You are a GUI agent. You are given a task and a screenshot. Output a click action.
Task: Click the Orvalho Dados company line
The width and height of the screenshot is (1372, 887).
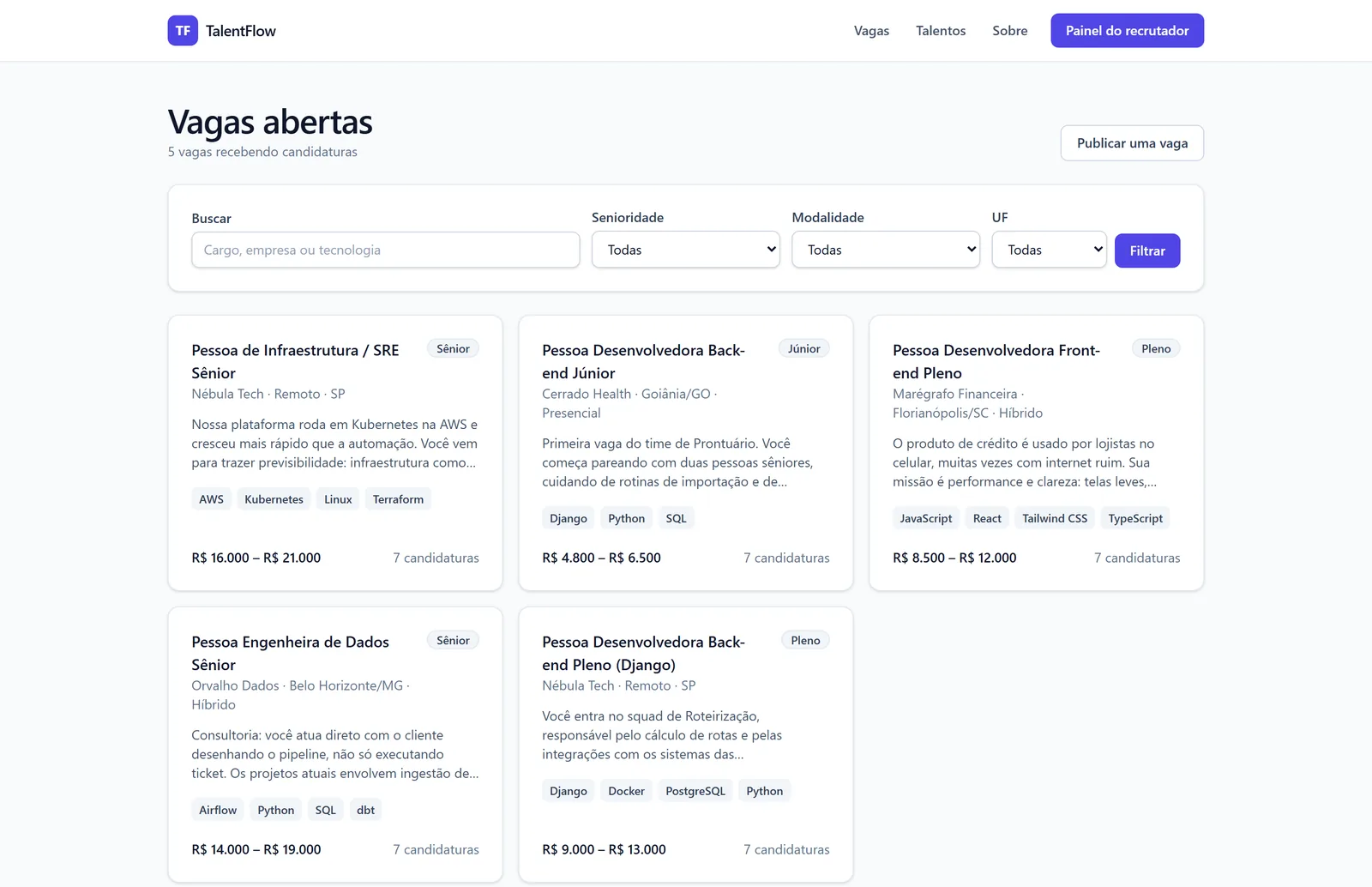(x=301, y=695)
